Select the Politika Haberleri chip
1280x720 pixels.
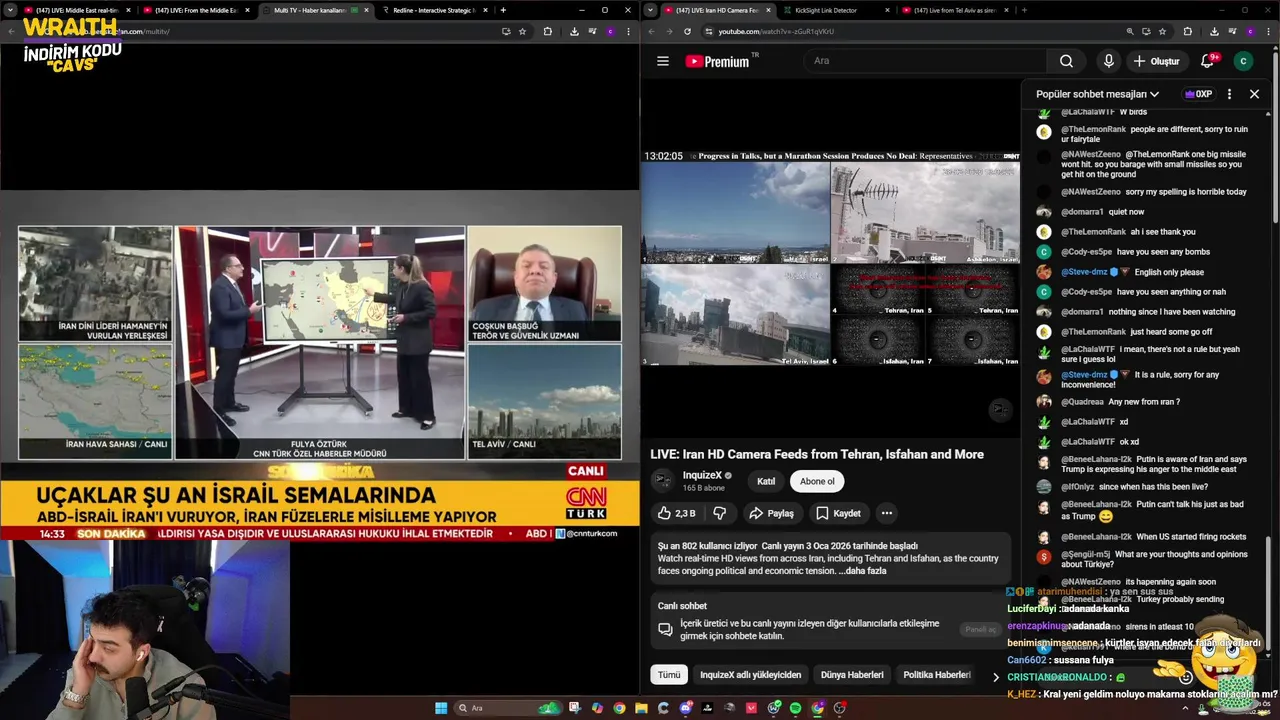937,675
